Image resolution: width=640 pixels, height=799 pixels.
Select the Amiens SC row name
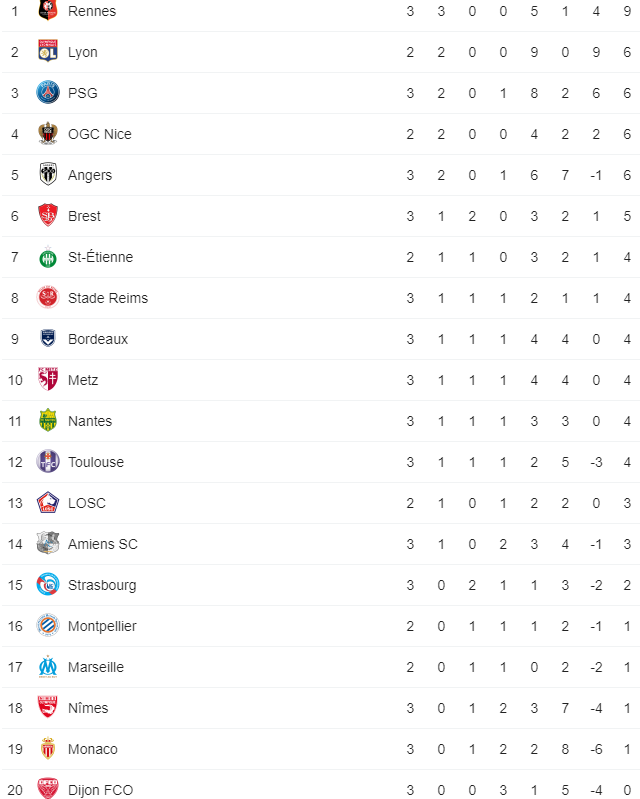[x=103, y=544]
